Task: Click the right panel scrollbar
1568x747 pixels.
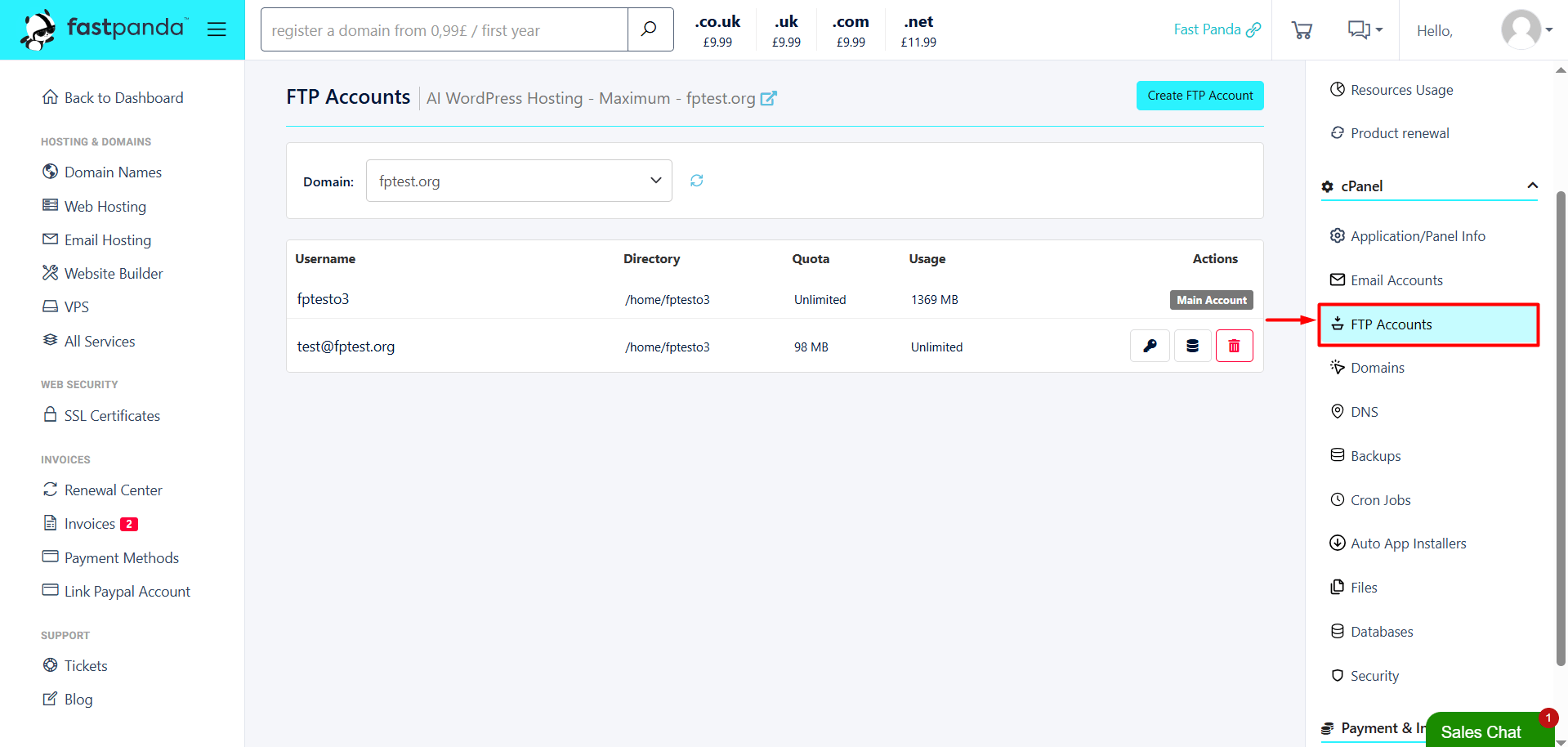Action: [1561, 428]
